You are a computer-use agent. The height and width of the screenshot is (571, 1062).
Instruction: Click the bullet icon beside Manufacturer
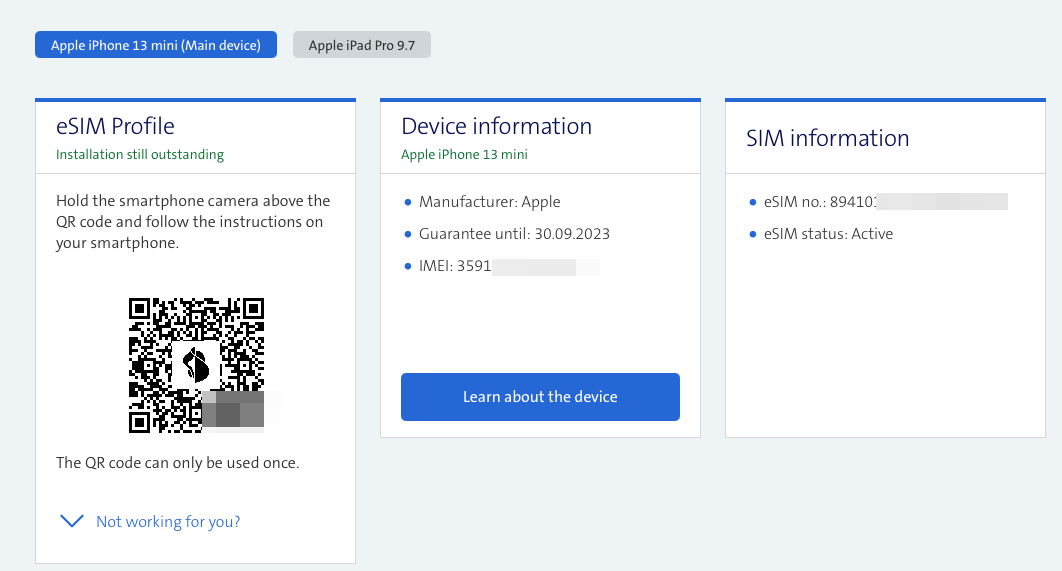[x=408, y=202]
